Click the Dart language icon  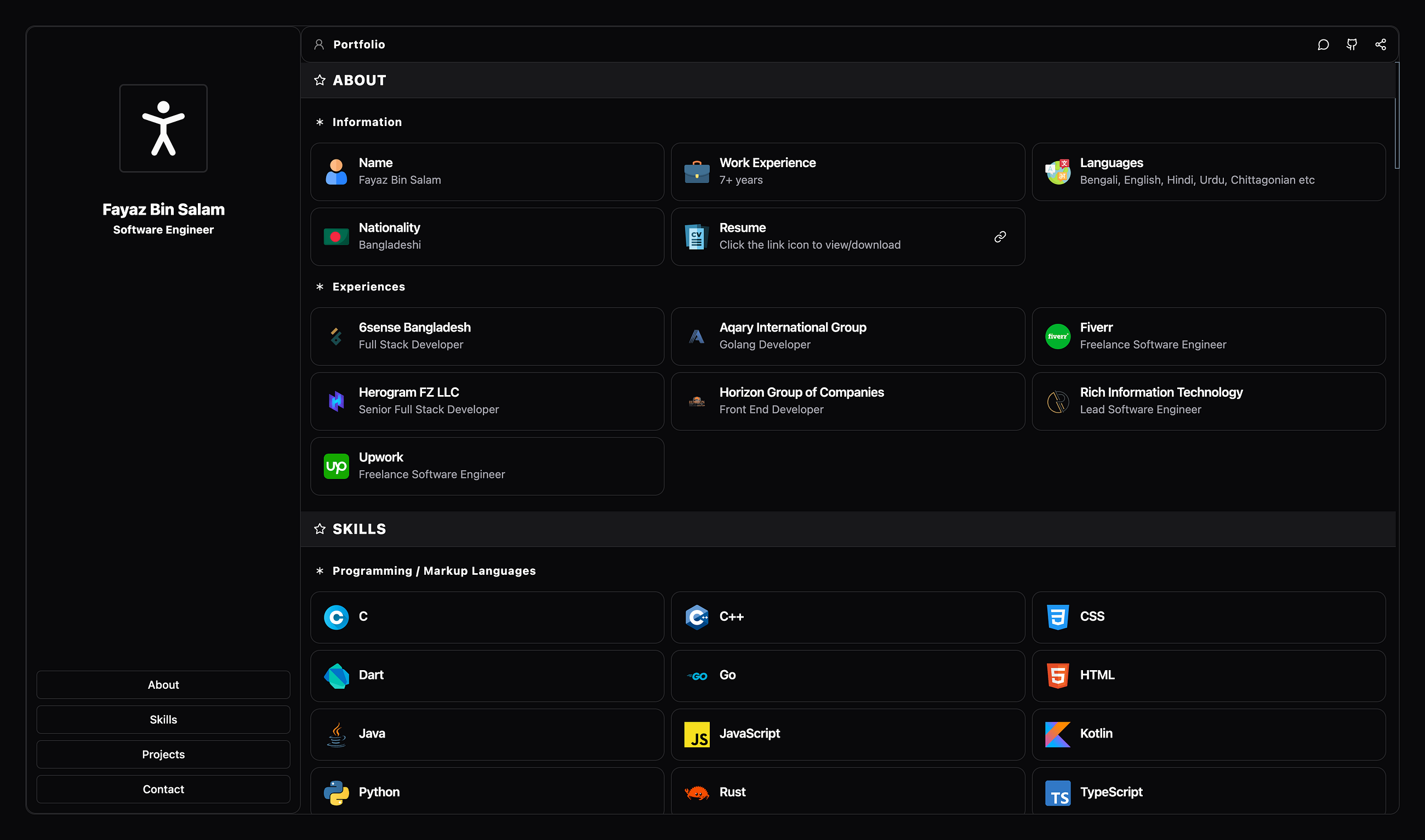pos(337,676)
